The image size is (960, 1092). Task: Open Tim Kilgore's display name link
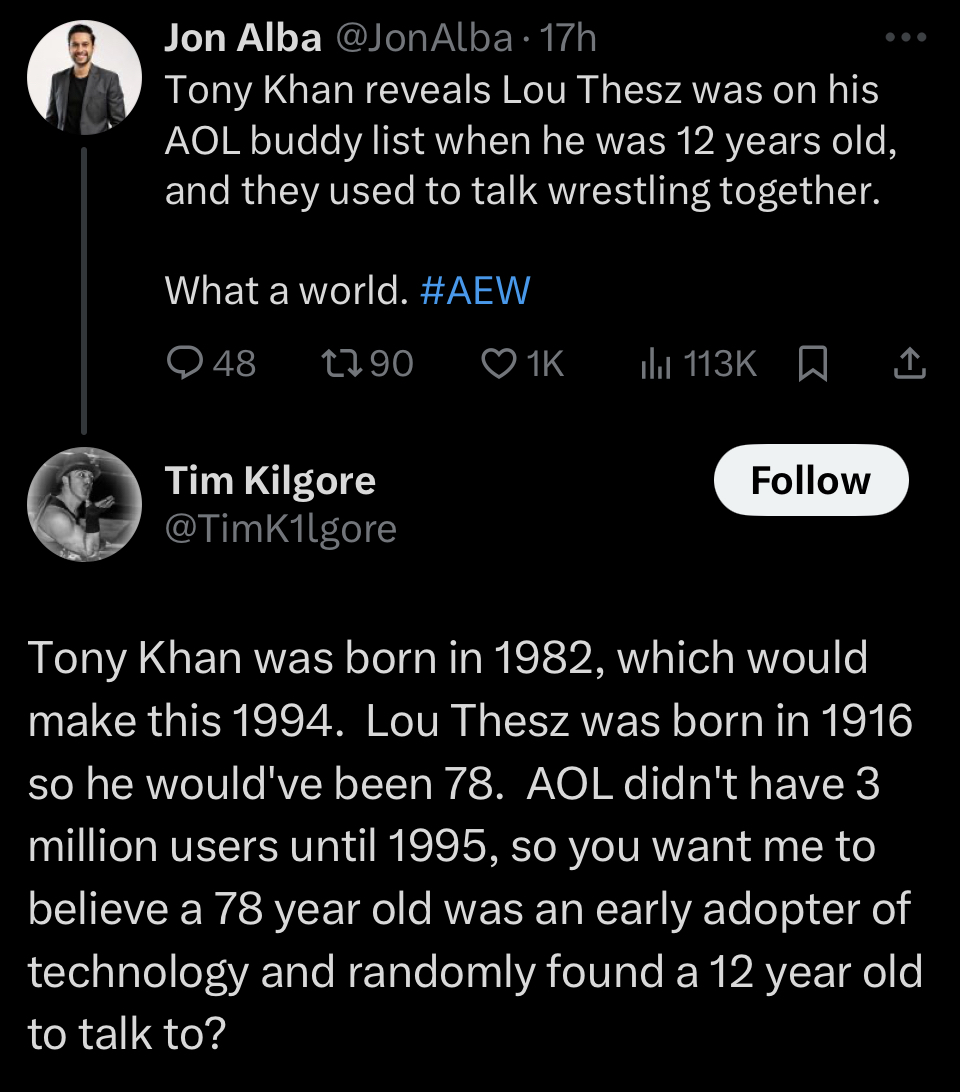pyautogui.click(x=270, y=481)
